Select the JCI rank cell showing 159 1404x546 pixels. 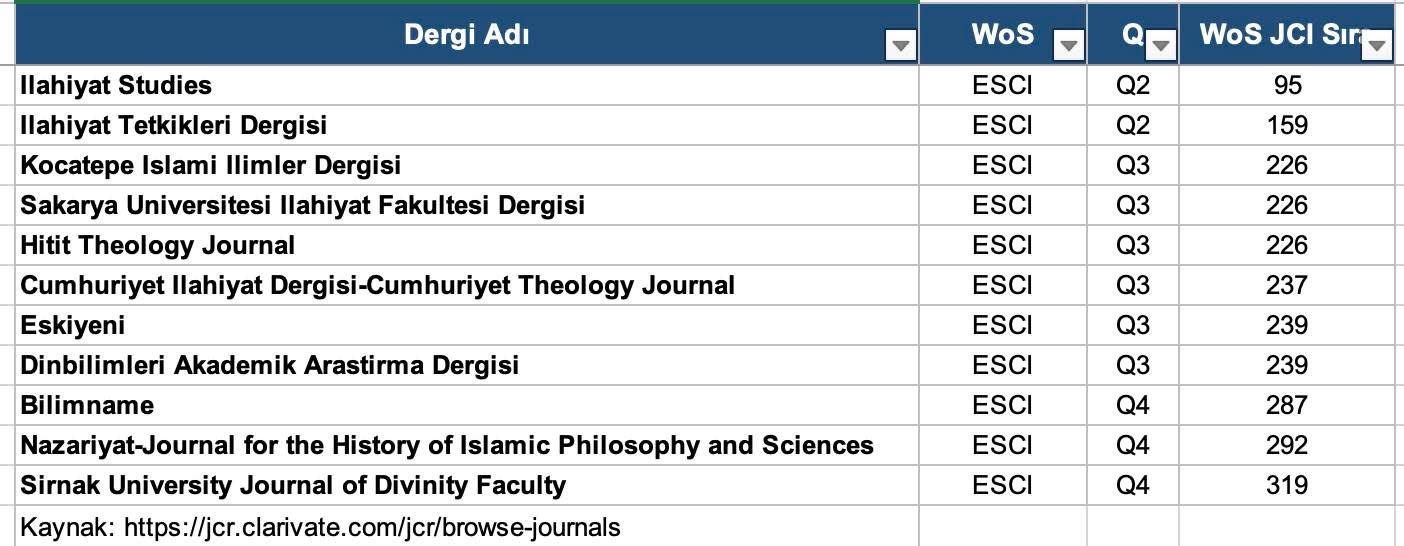tap(1286, 125)
